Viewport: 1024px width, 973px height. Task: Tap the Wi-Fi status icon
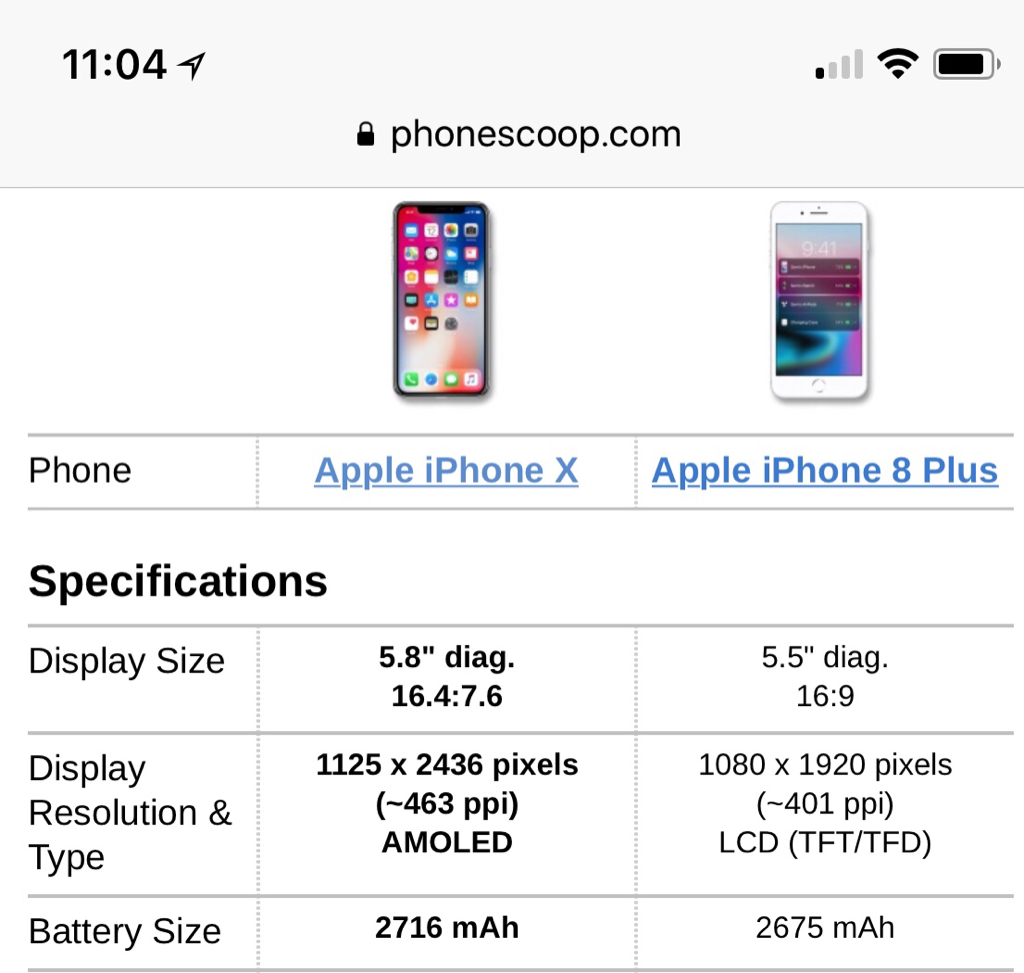click(x=898, y=64)
